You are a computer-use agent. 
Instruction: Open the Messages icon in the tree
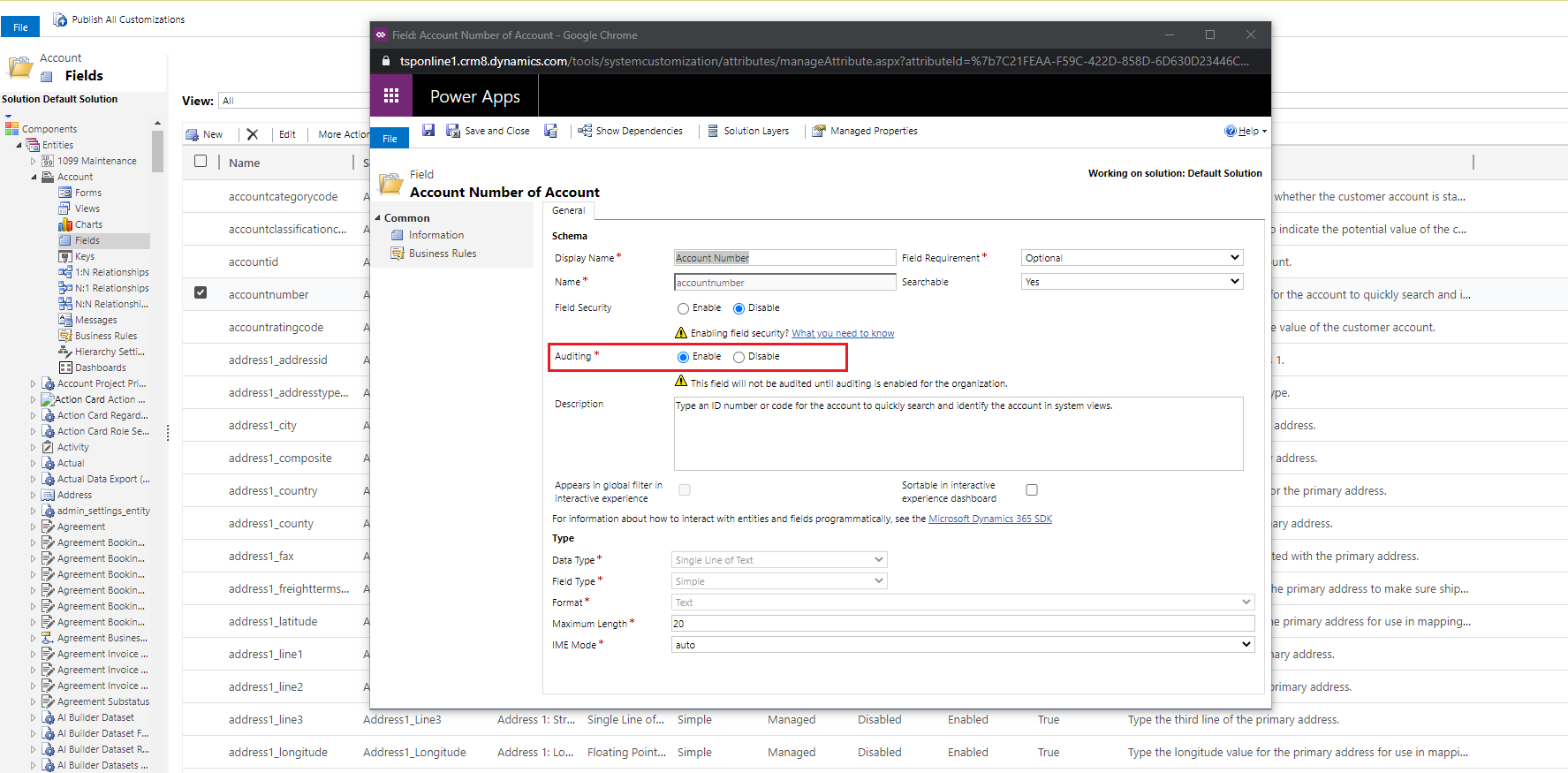(x=65, y=320)
